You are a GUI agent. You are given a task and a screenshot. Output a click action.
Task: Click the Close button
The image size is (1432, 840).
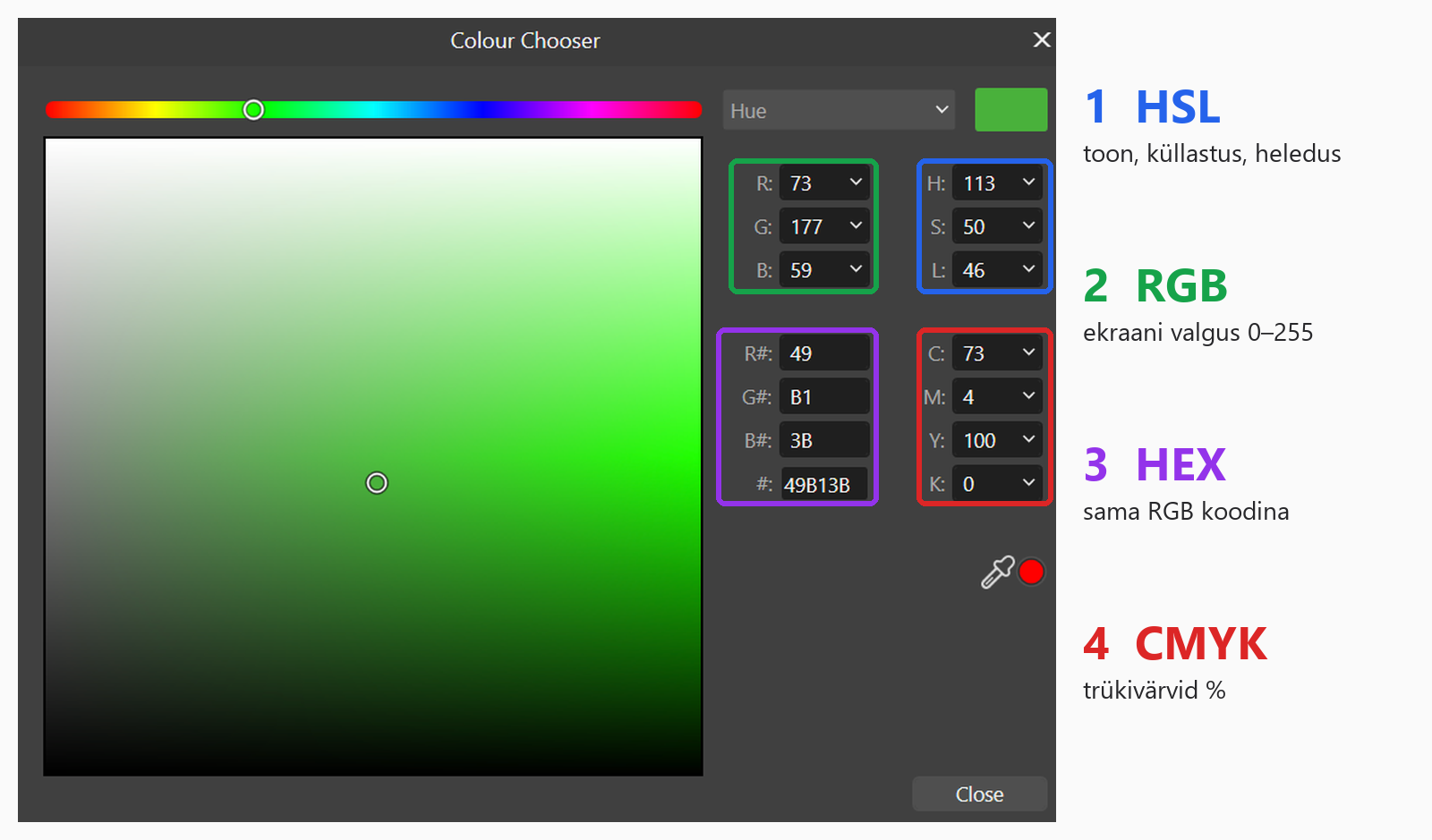tap(979, 794)
